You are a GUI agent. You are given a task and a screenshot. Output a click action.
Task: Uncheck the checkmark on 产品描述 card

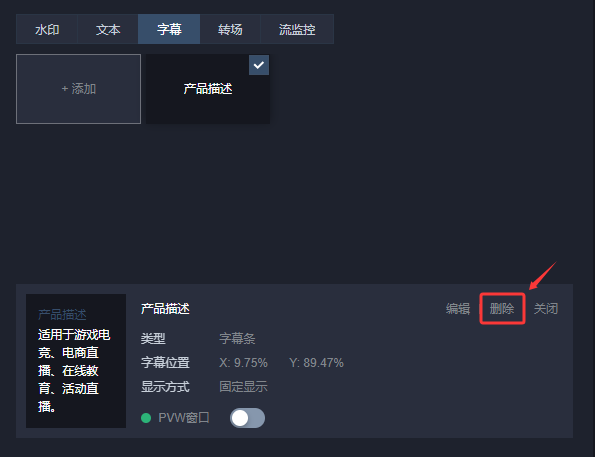[259, 65]
